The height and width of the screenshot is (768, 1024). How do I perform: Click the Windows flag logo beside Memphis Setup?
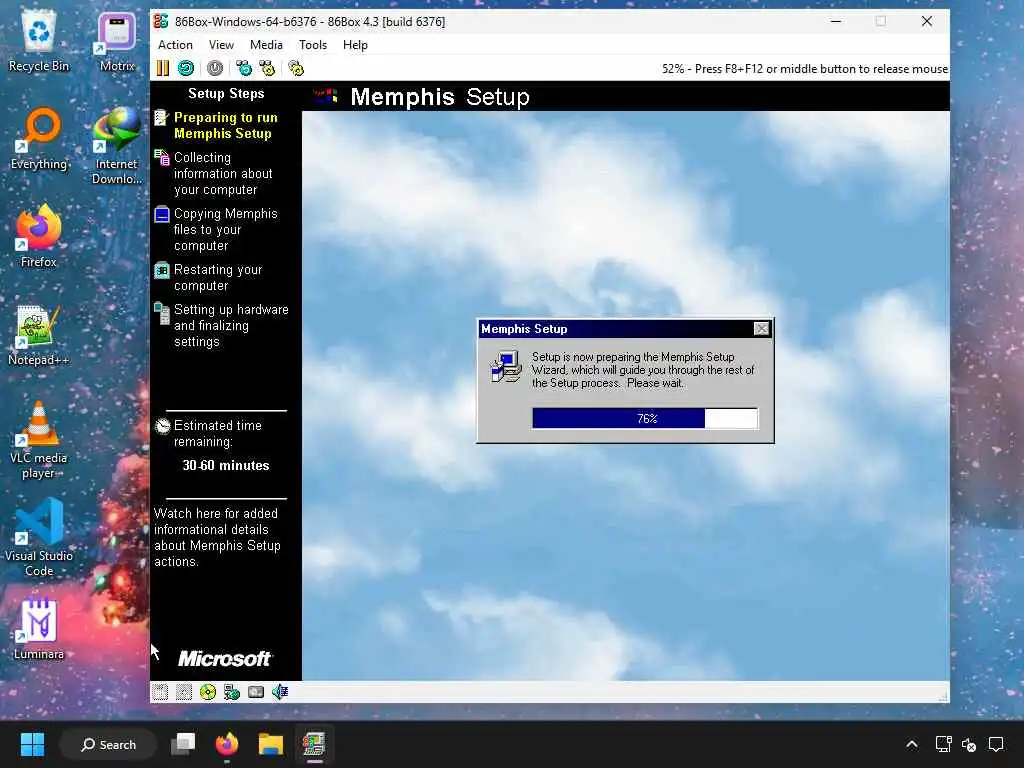point(325,97)
